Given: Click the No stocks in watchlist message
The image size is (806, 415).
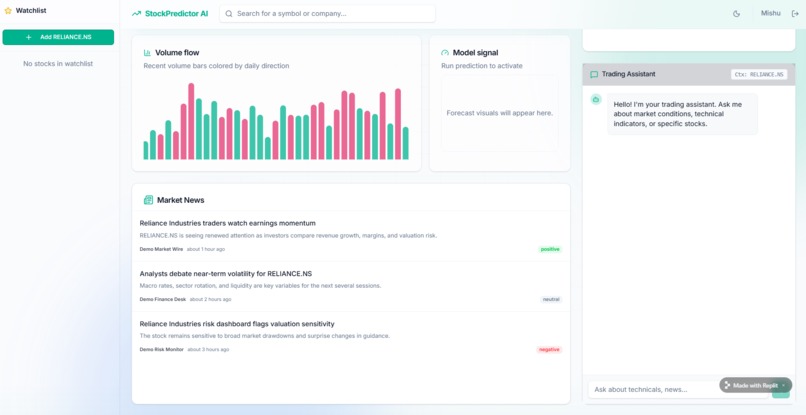Looking at the screenshot, I should click(x=58, y=64).
